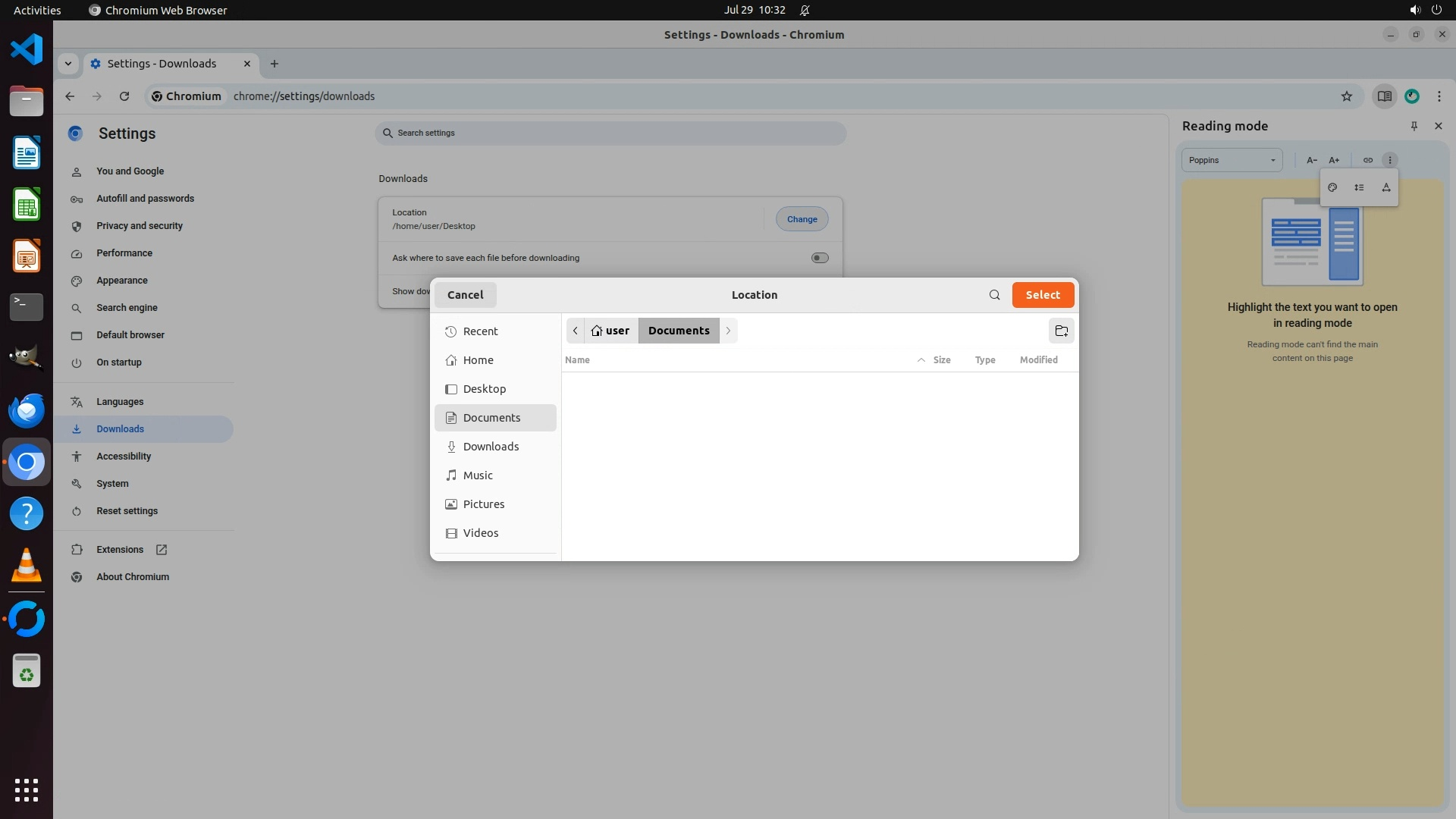Expand the tab search dropdown arrow
The height and width of the screenshot is (819, 1456).
coord(68,64)
